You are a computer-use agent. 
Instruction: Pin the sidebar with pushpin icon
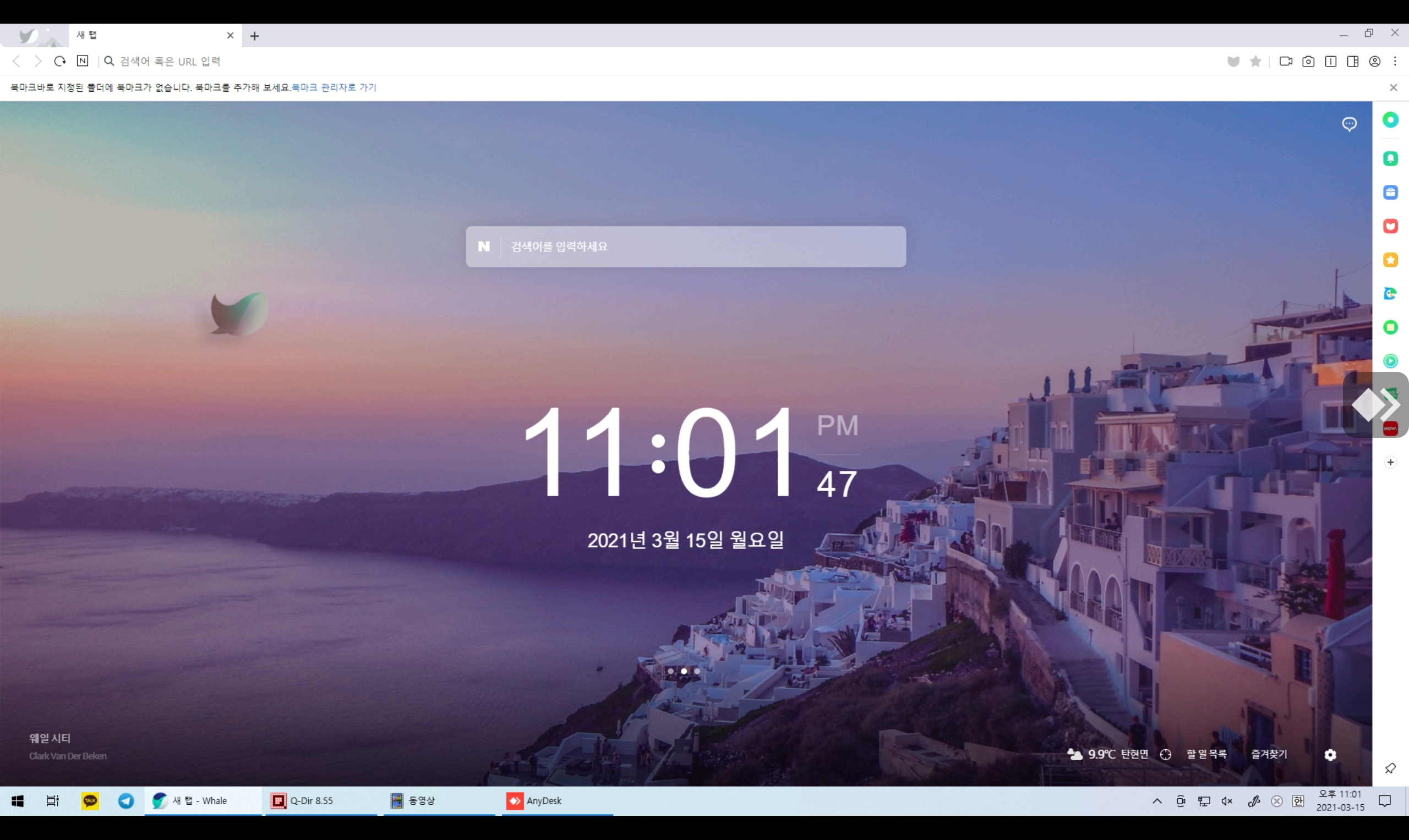[1390, 768]
